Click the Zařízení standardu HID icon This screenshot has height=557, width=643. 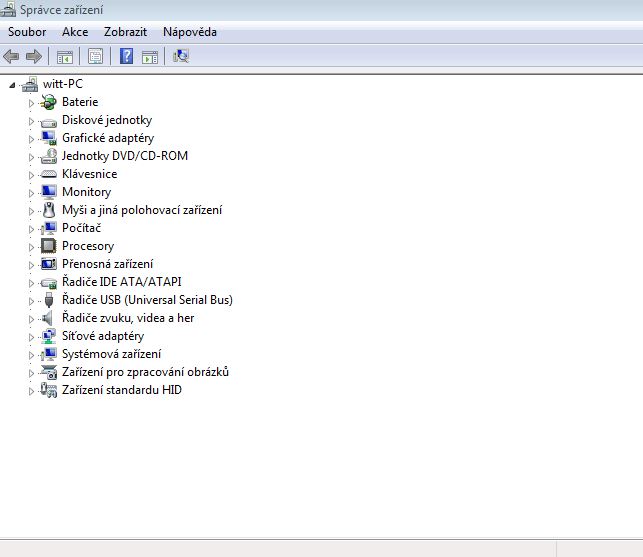(x=49, y=390)
